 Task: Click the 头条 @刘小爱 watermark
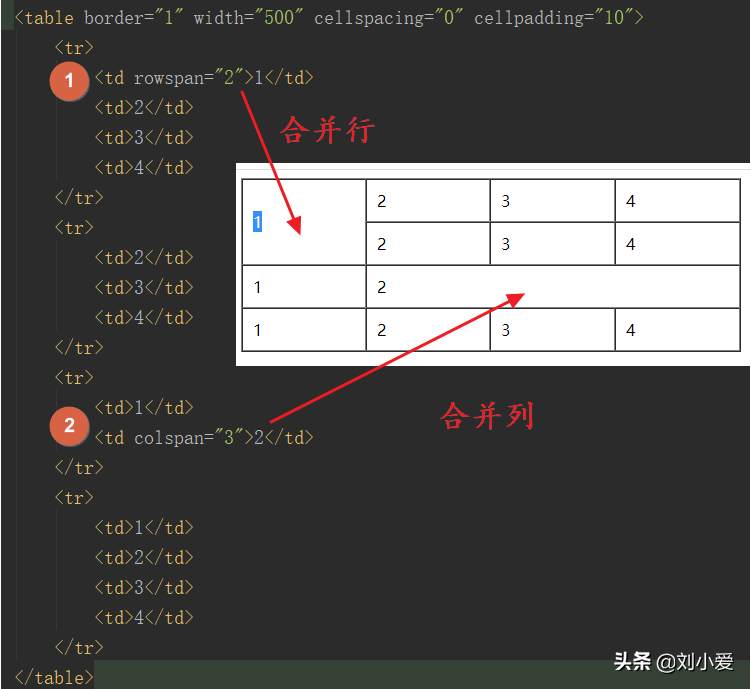coord(673,661)
